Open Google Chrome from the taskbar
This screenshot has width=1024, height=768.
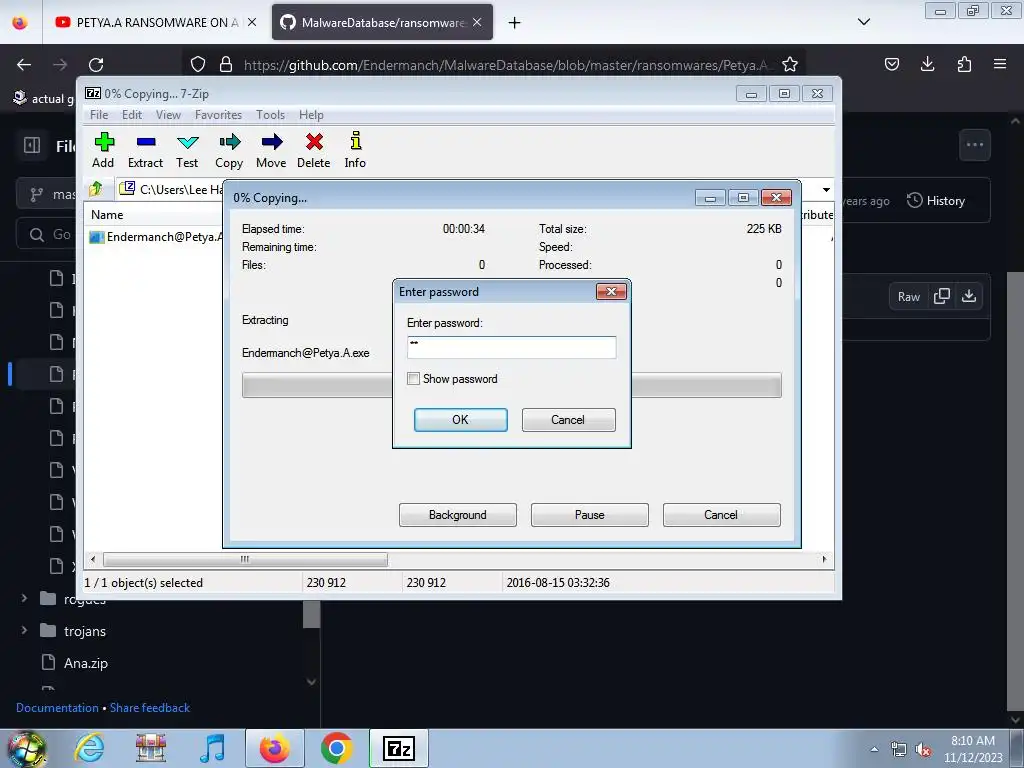336,748
